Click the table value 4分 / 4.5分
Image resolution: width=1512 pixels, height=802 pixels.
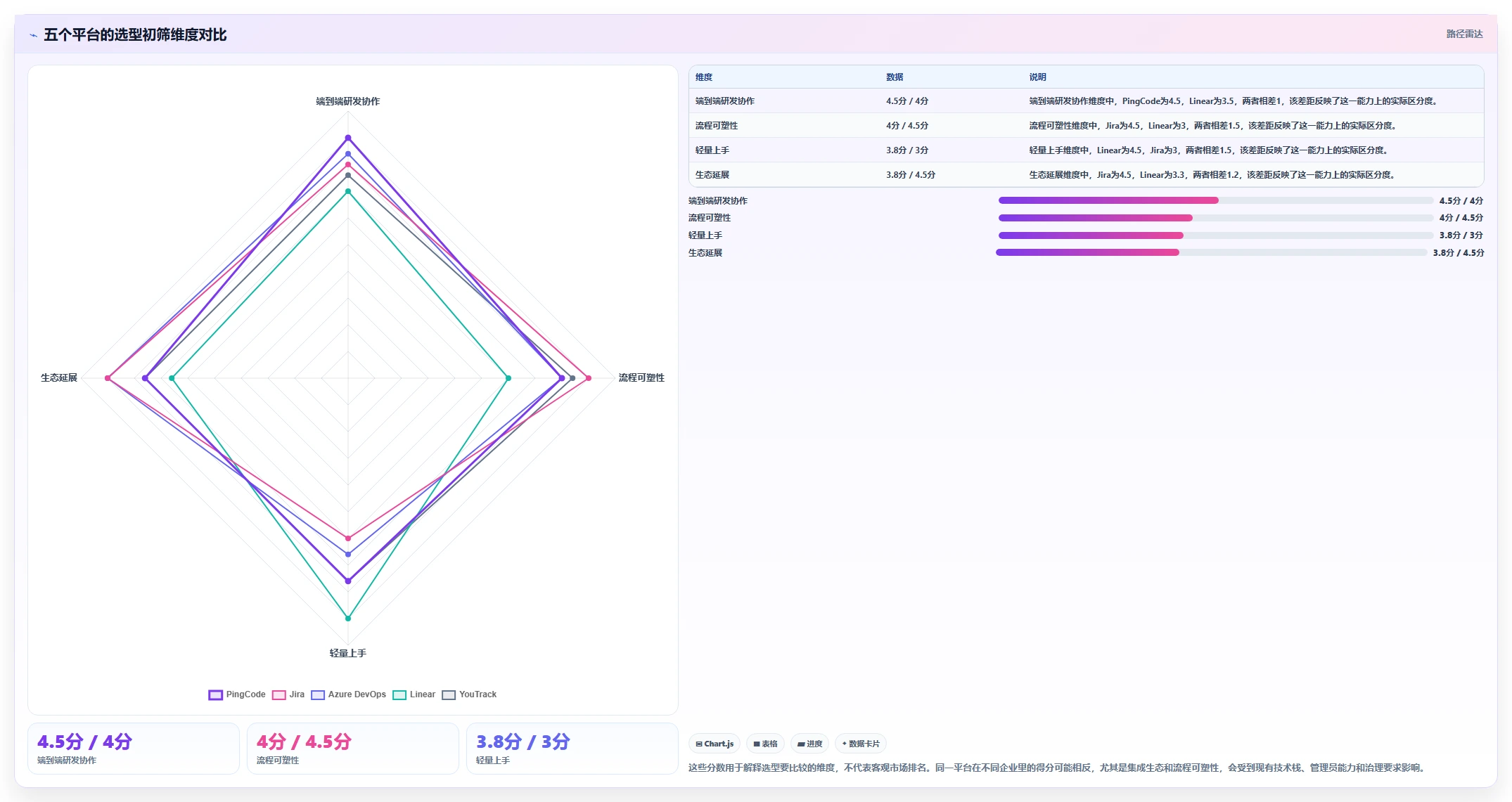coord(907,126)
